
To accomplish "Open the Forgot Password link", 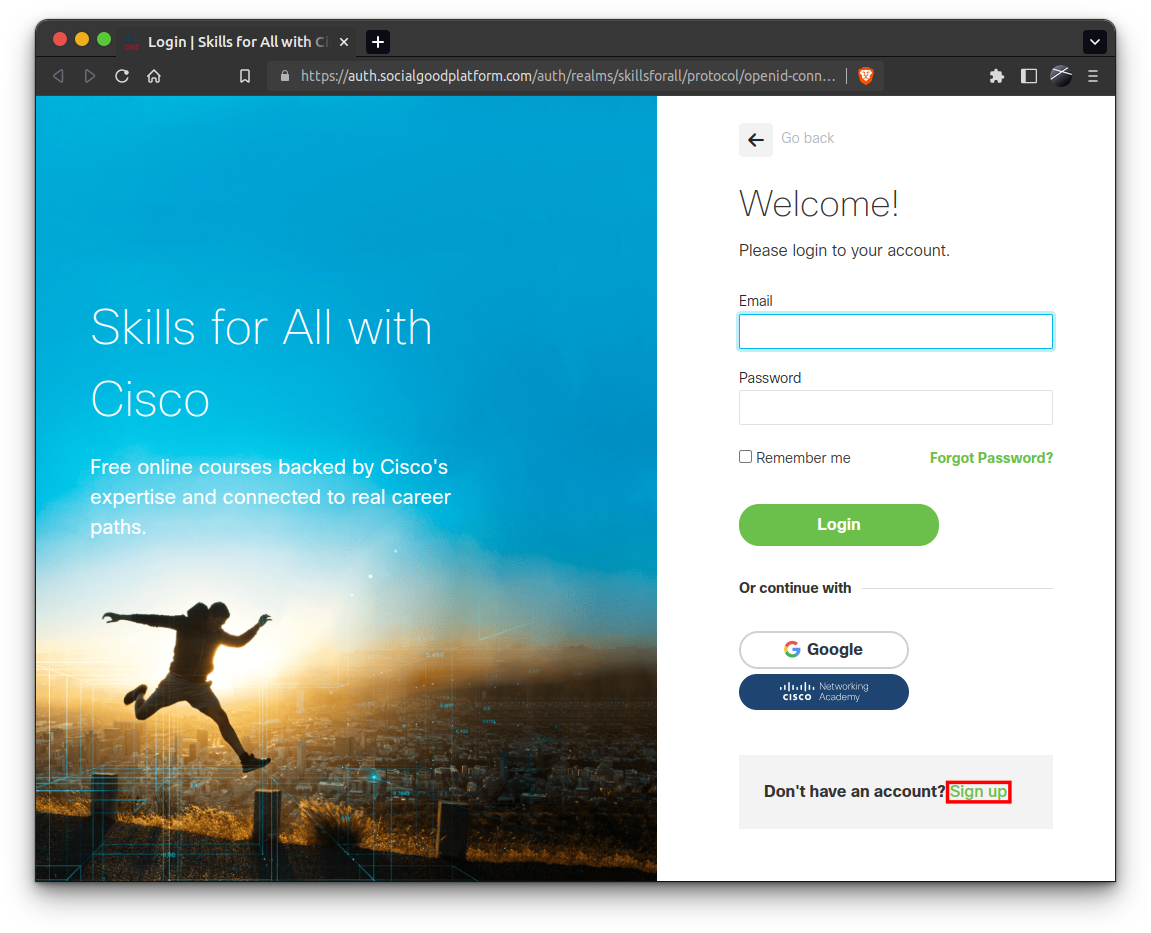I will pyautogui.click(x=991, y=458).
